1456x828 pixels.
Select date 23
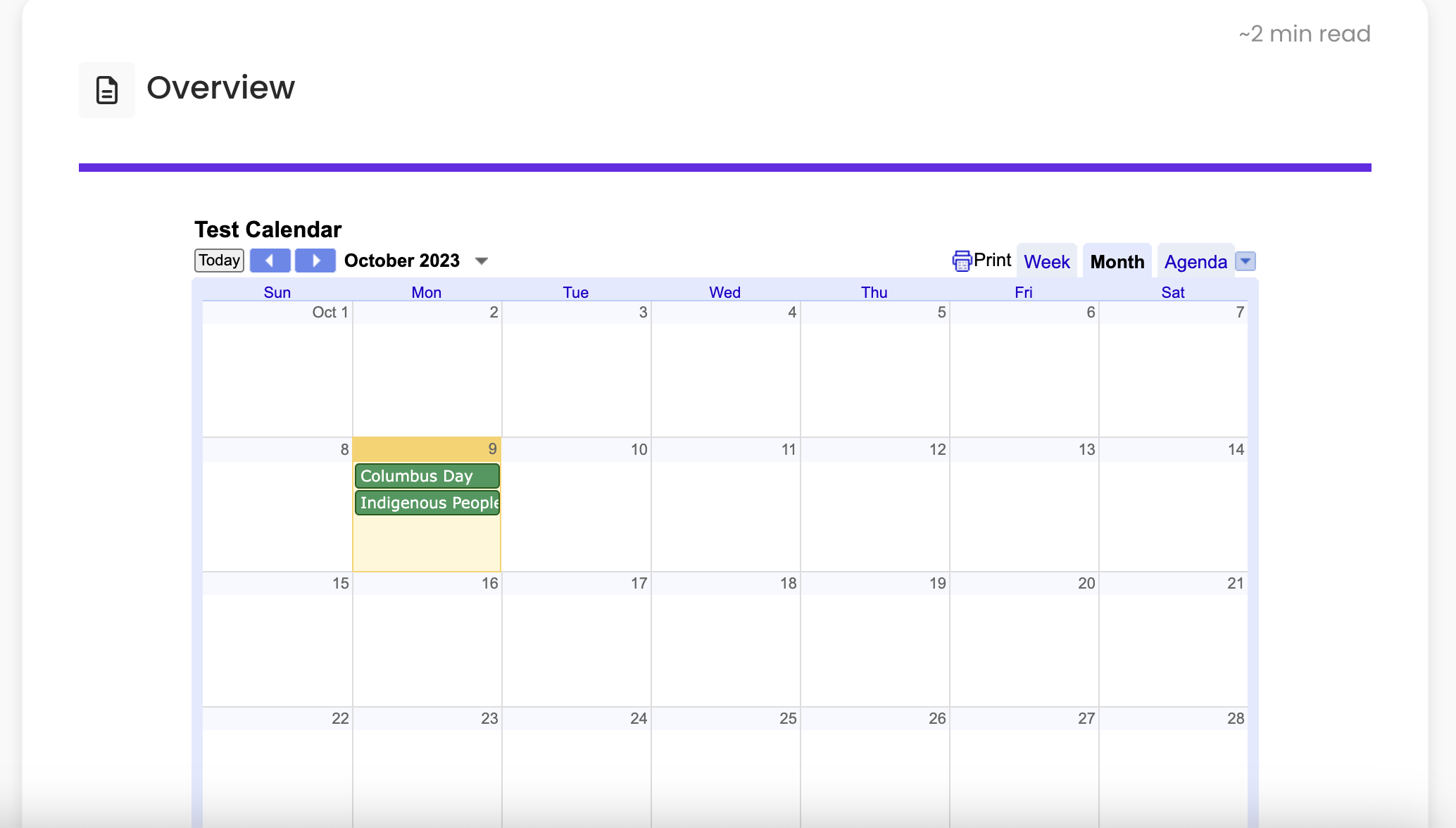coord(490,719)
